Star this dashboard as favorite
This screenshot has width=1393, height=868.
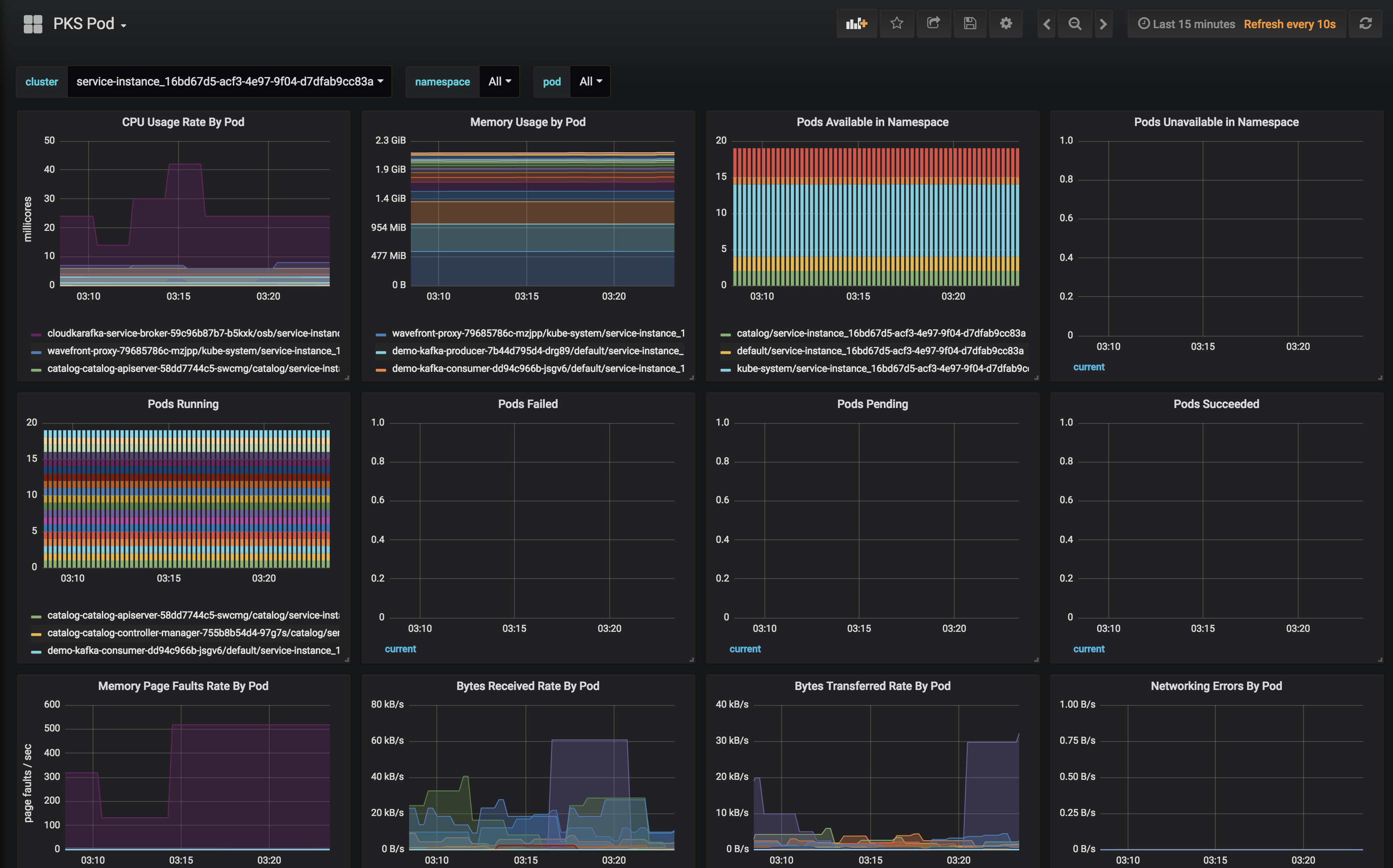click(897, 23)
